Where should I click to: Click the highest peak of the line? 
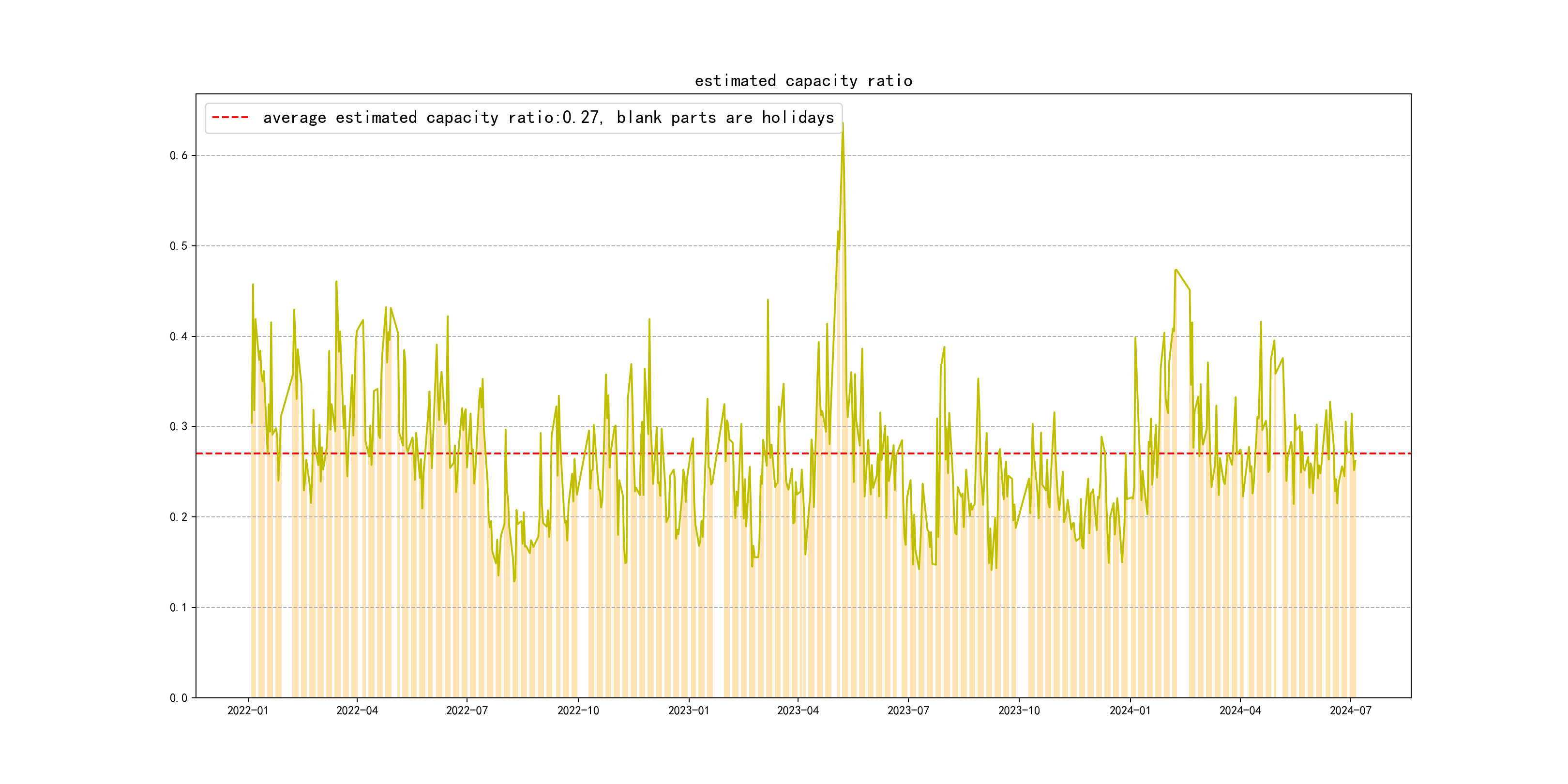[x=843, y=123]
